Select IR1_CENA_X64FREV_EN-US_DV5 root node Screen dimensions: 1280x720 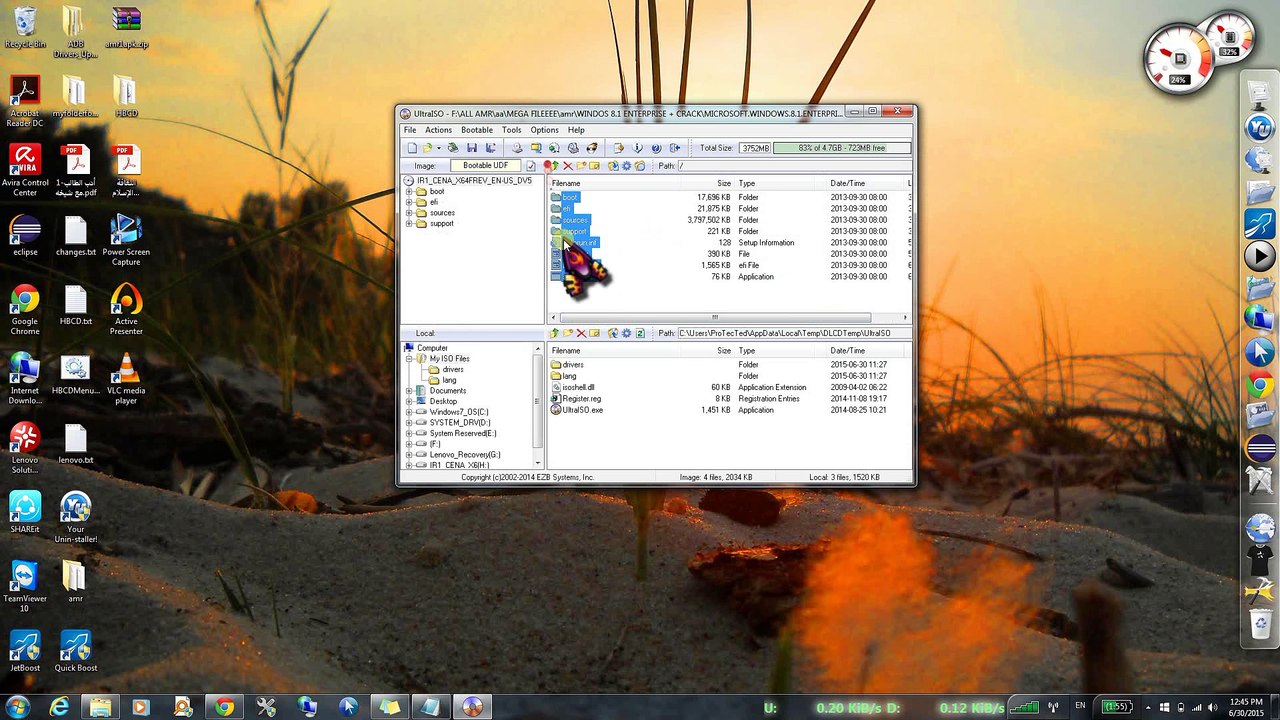[x=474, y=181]
